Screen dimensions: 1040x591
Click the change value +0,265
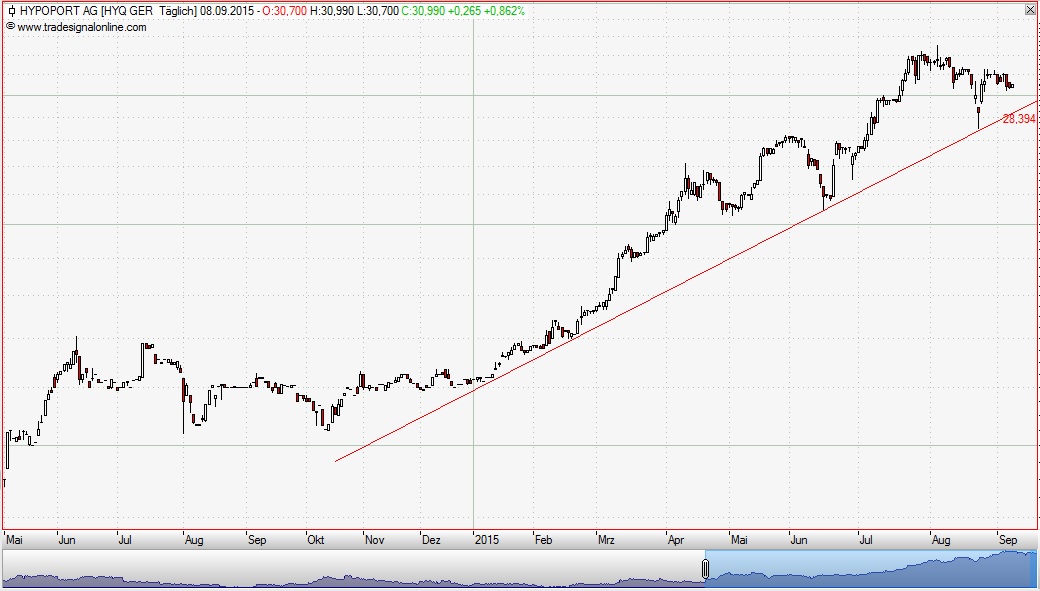tap(464, 11)
